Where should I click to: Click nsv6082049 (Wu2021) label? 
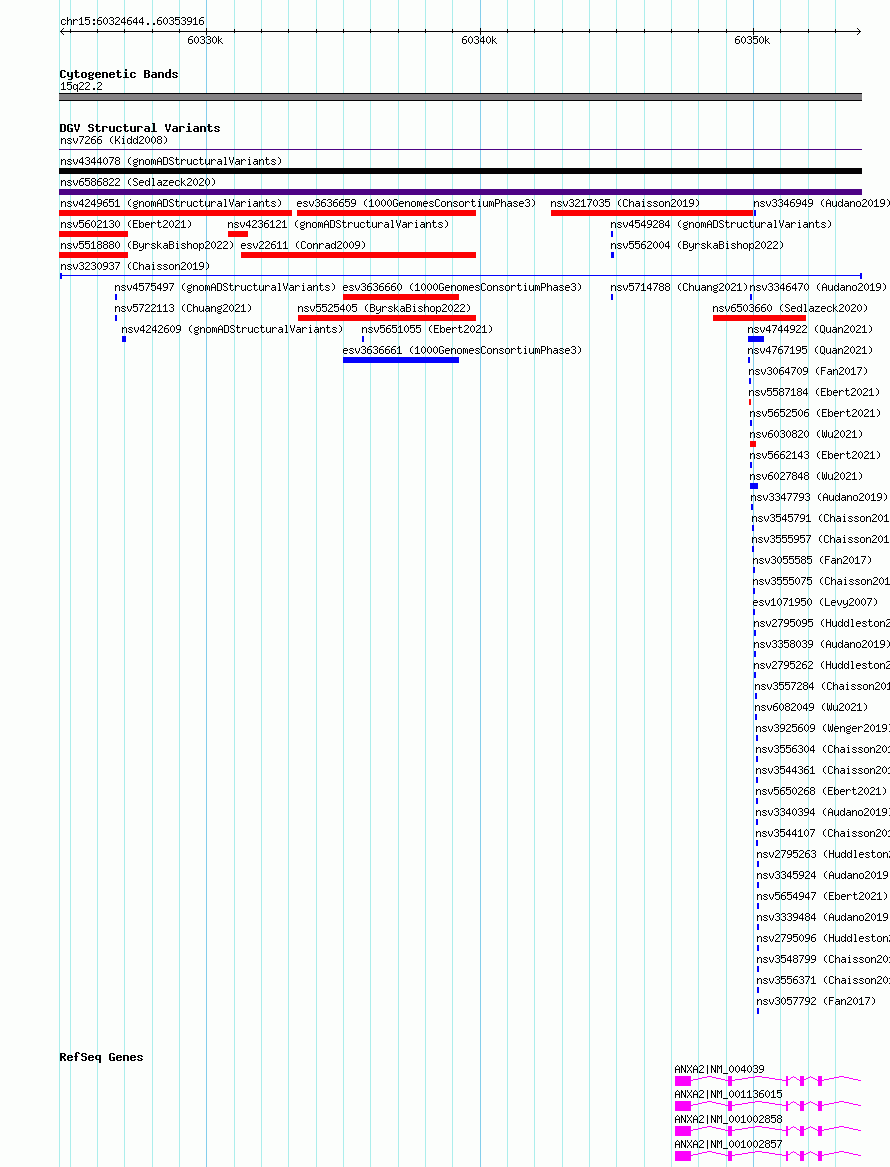click(811, 707)
